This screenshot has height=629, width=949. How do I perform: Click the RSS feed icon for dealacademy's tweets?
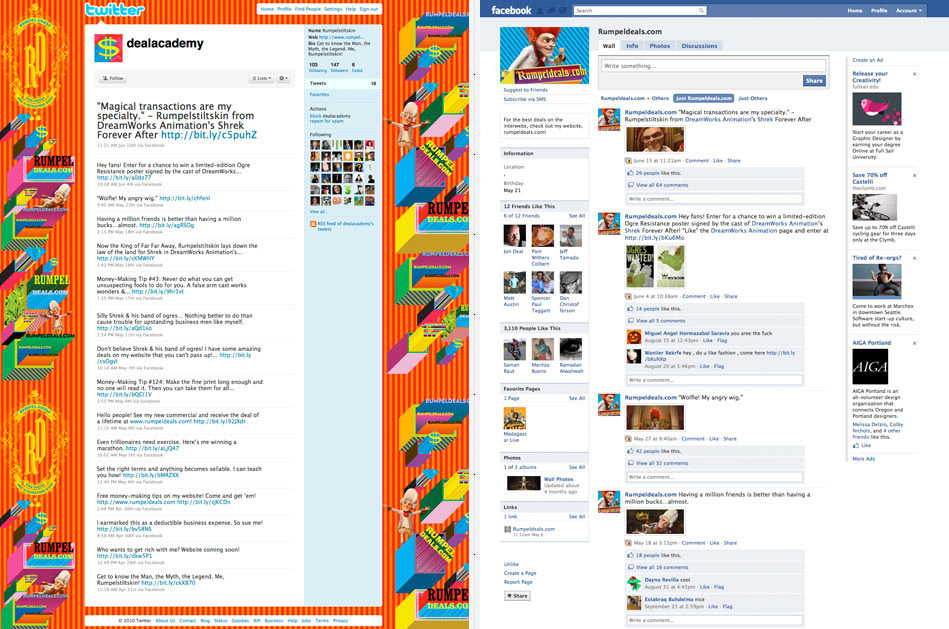click(313, 224)
